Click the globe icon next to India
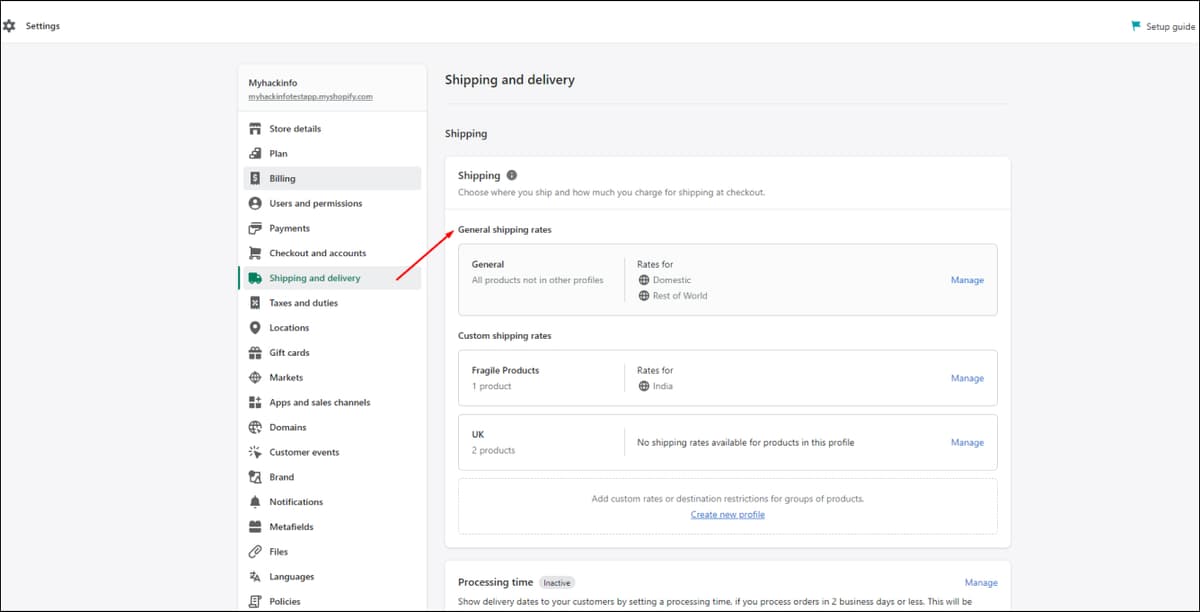Screen dimensions: 1200x612 644,386
